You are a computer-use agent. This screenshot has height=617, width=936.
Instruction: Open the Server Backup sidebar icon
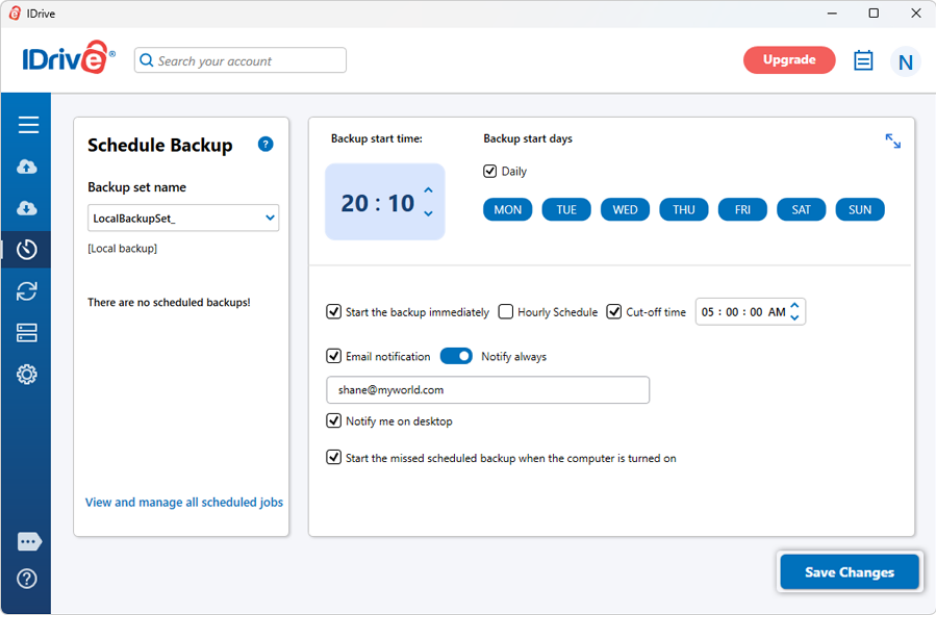27,333
